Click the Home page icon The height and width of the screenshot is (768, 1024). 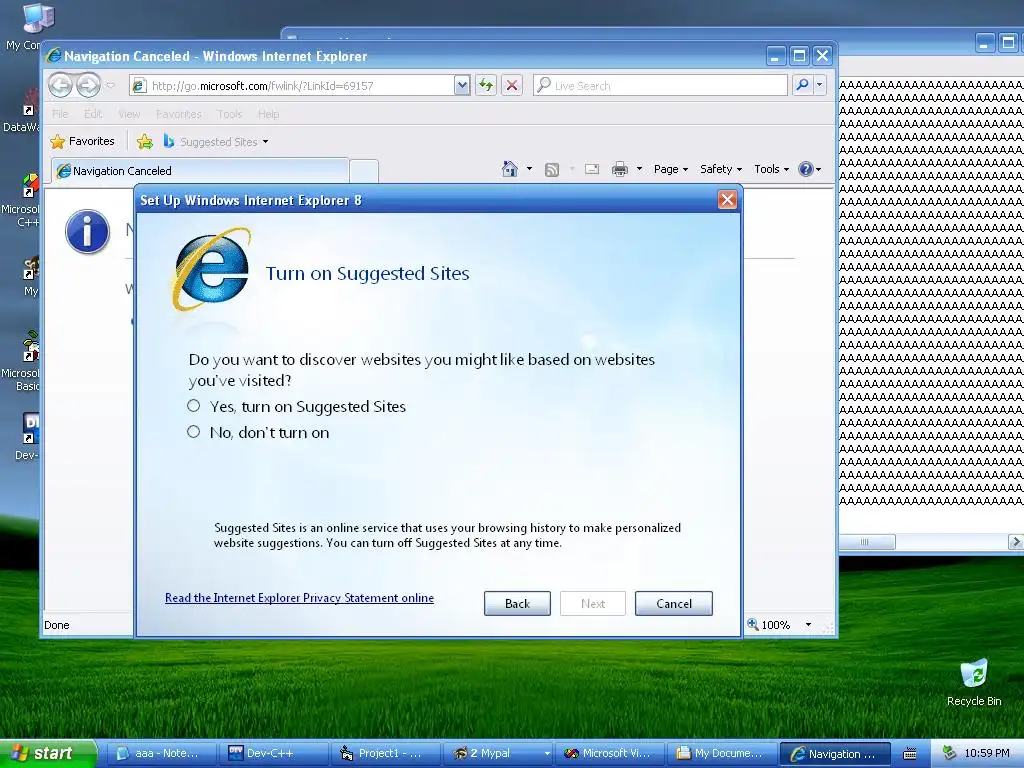[509, 169]
